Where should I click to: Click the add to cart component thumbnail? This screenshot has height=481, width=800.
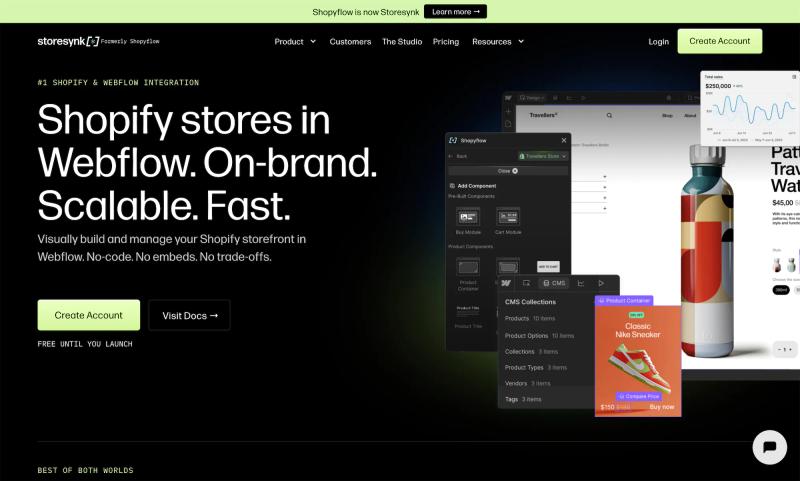548,266
